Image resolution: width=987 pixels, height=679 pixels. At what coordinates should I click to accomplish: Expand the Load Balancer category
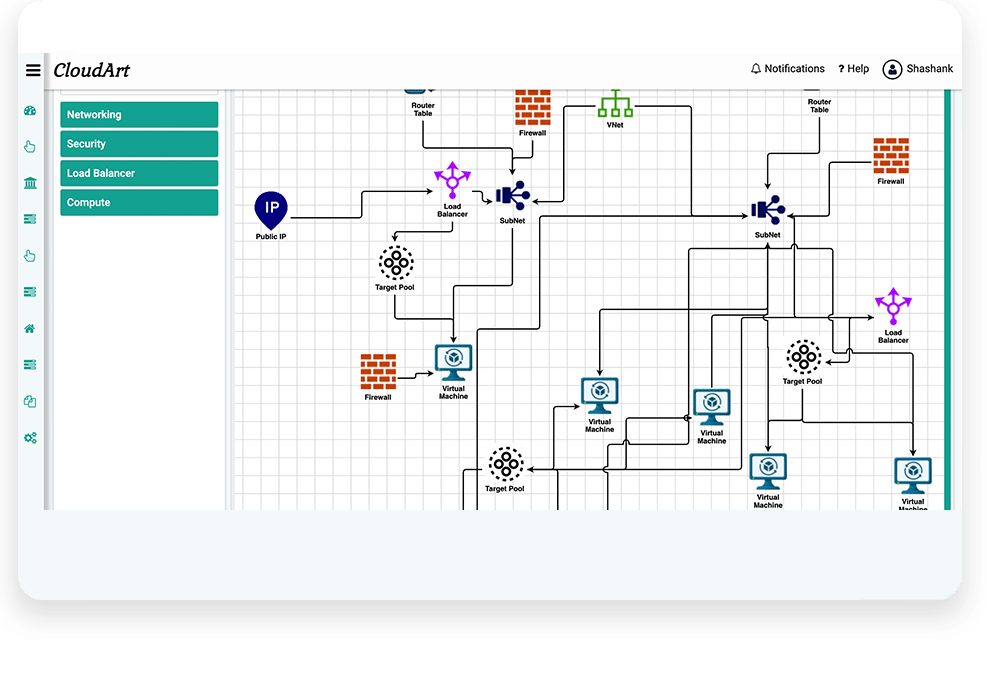[x=139, y=173]
